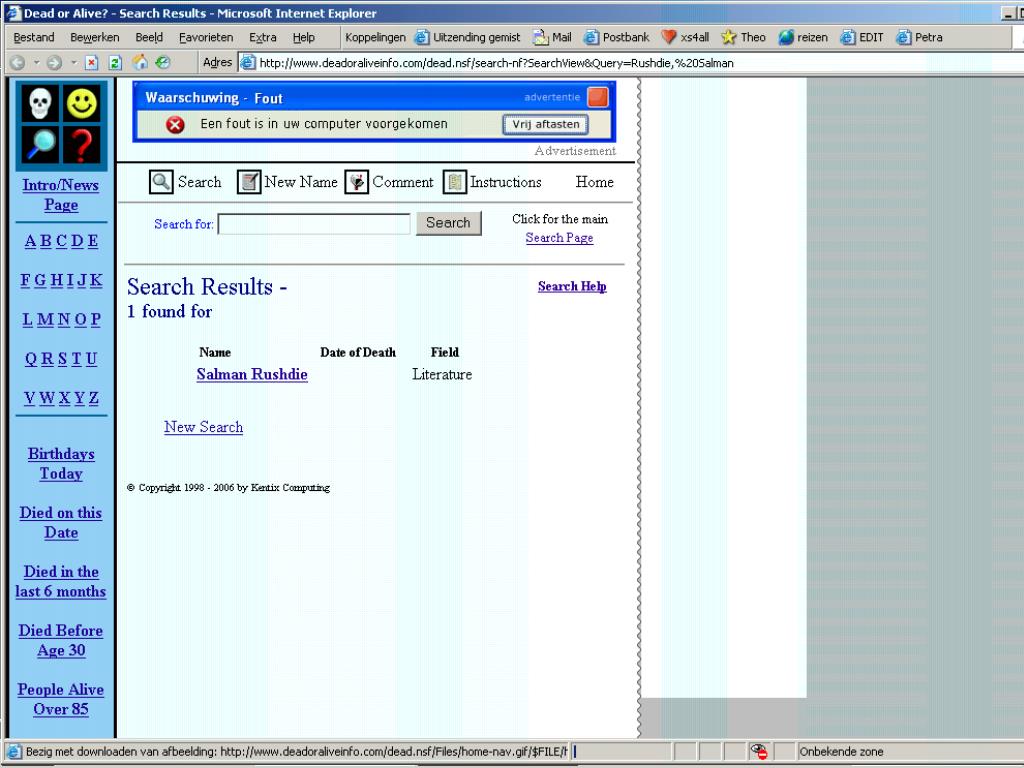
Task: Click the Home toolbar icon
Action: coord(140,63)
